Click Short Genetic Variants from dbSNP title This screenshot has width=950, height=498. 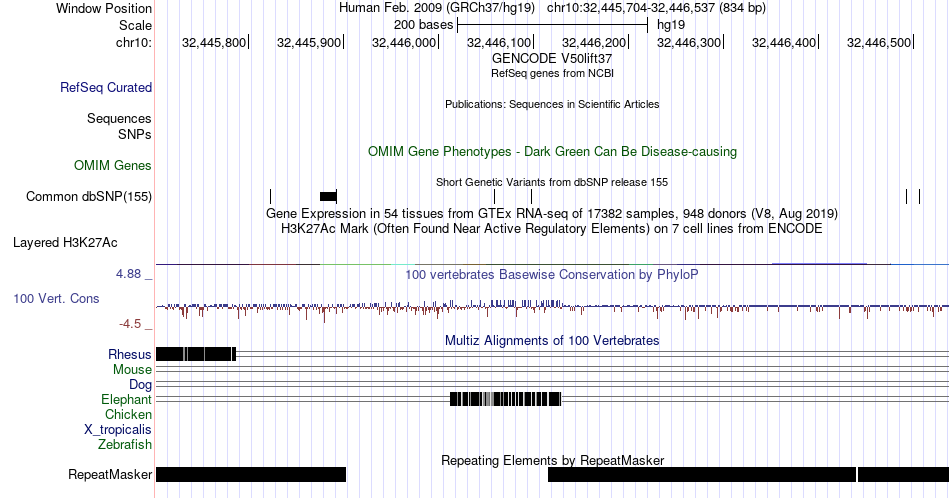[552, 182]
